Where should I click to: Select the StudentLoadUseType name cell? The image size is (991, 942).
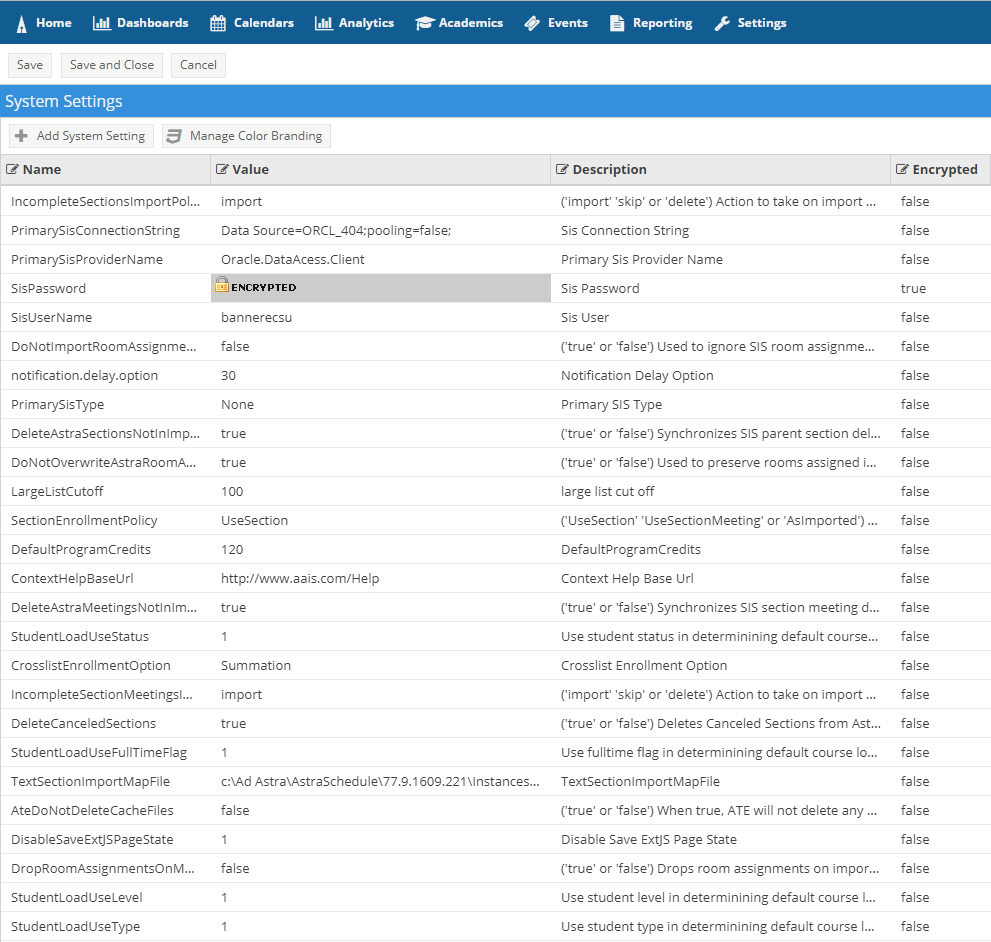point(106,927)
